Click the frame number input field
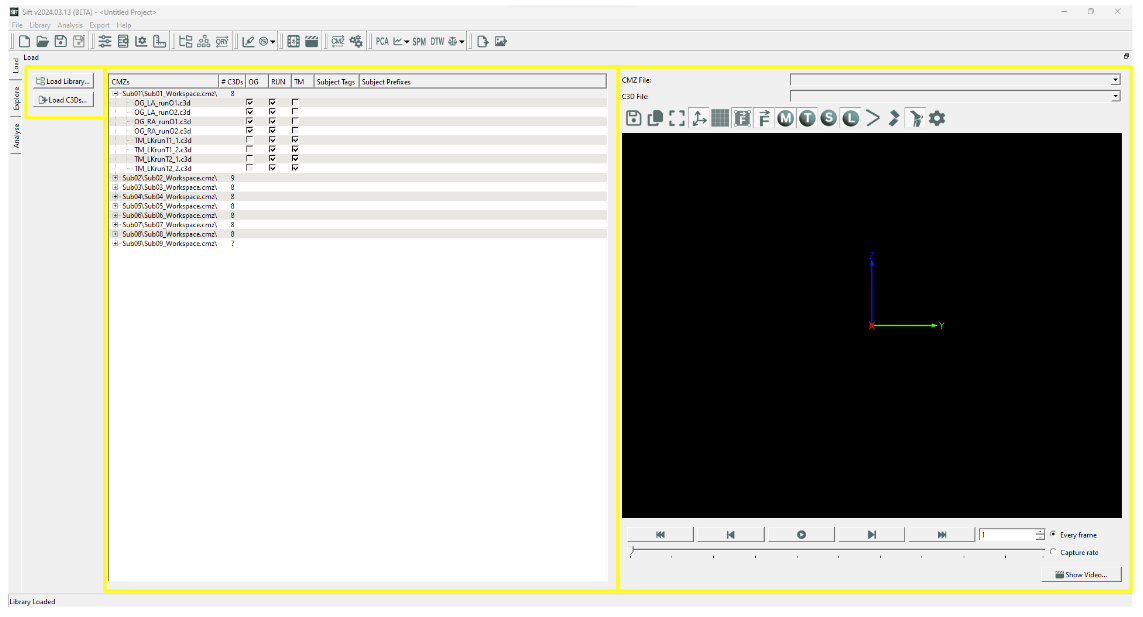 pos(1007,535)
